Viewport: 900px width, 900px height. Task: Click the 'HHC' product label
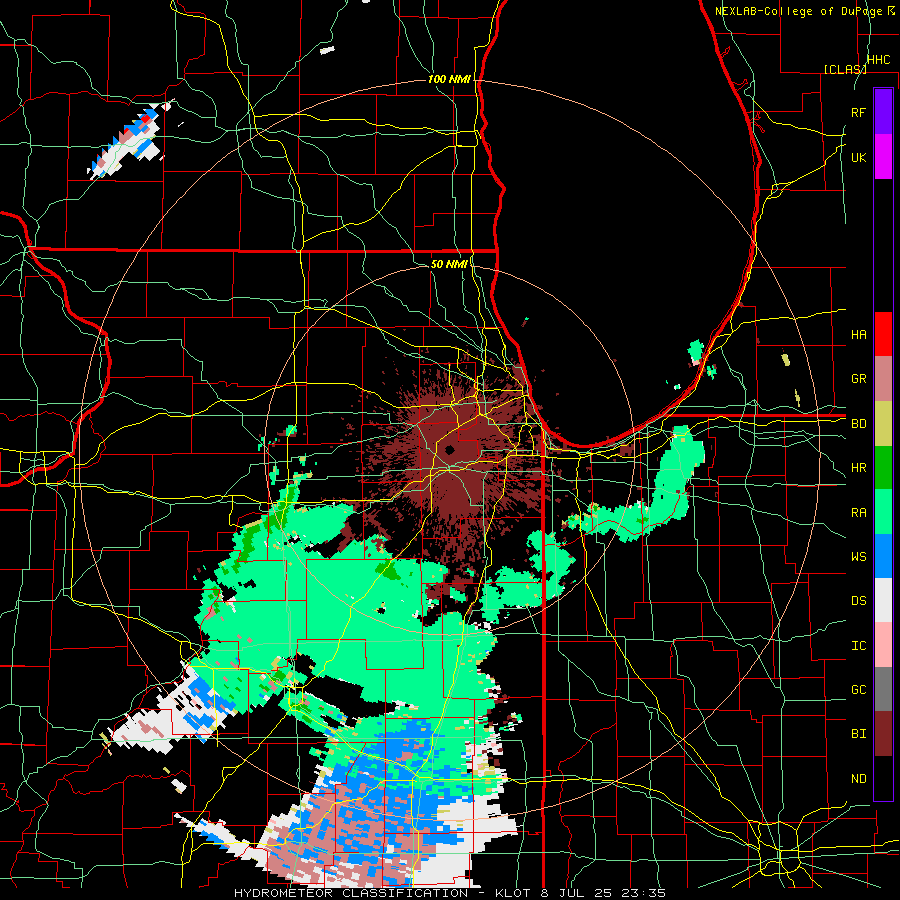pyautogui.click(x=878, y=60)
